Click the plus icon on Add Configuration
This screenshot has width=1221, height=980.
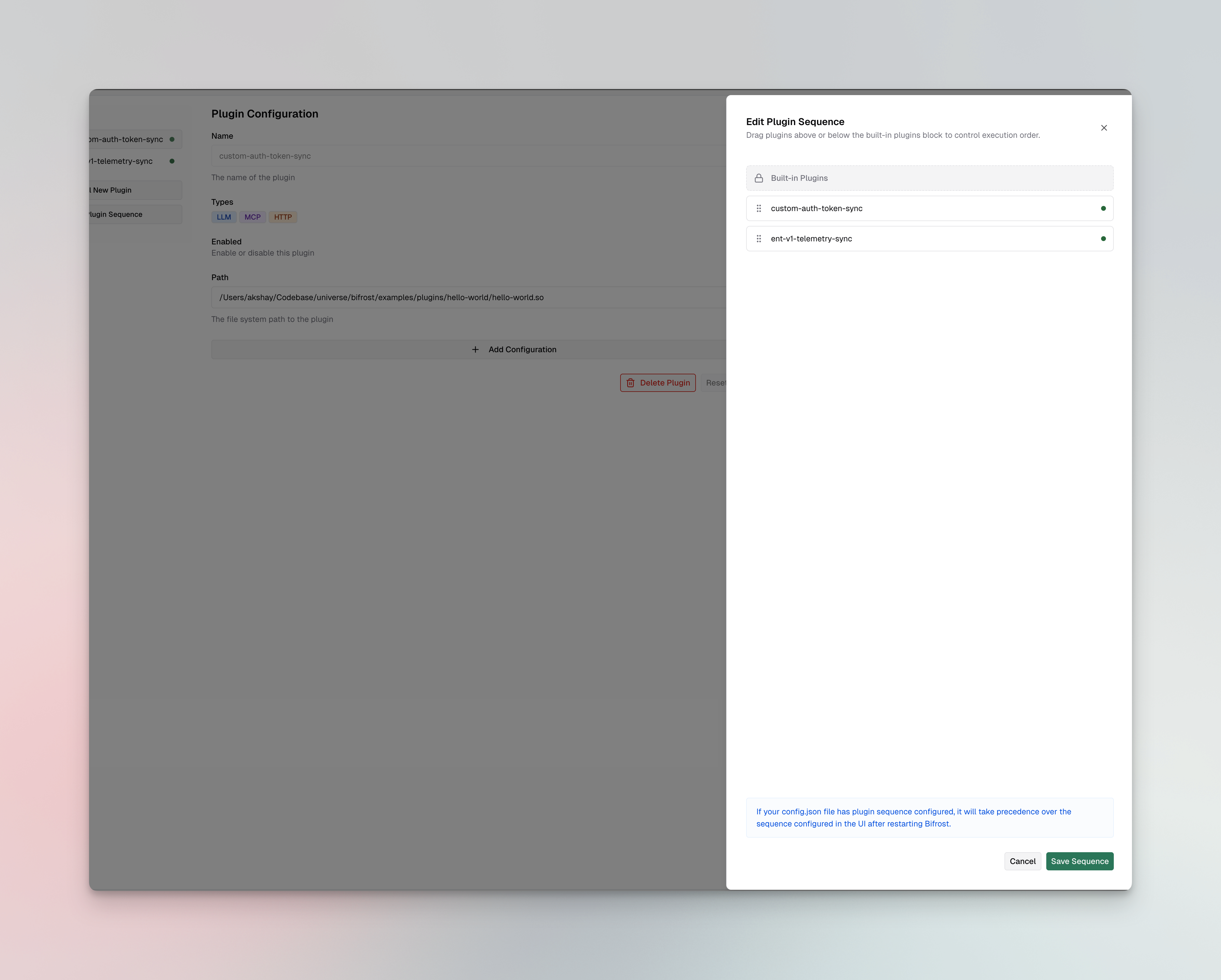pos(475,349)
